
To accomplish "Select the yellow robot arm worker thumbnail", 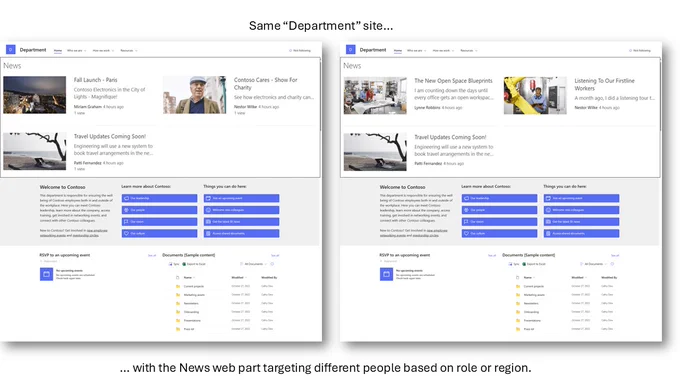I will (535, 96).
